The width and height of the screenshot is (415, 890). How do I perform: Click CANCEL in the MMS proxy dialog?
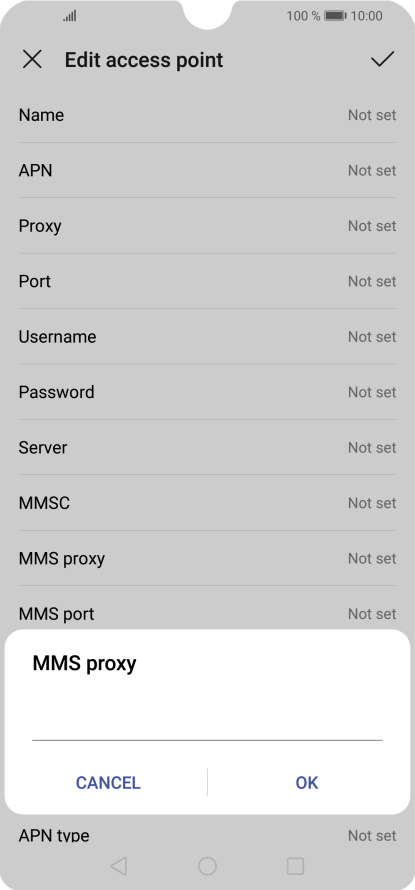(x=108, y=783)
